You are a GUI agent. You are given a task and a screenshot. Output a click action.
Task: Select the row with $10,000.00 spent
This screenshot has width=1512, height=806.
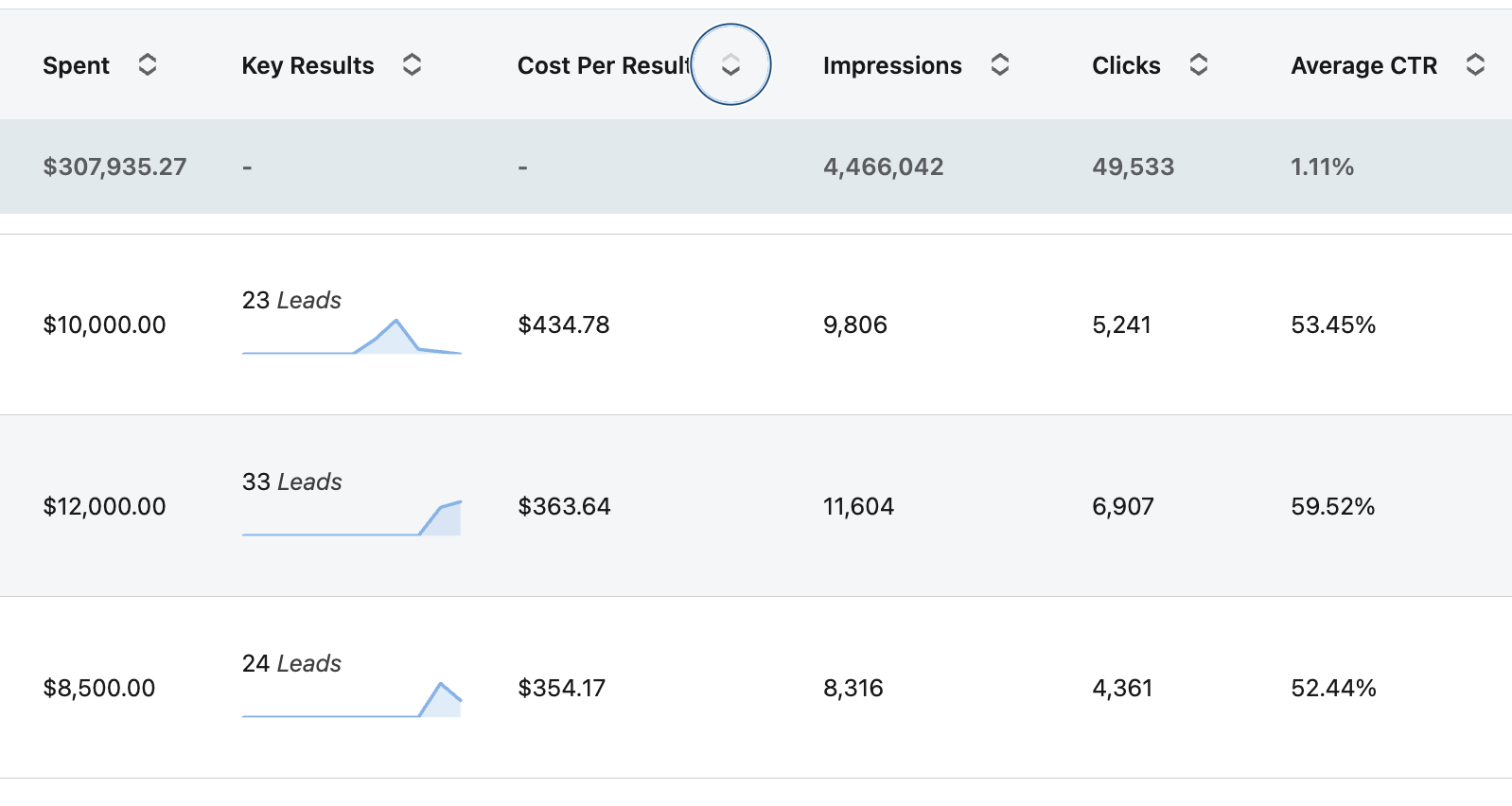coord(104,325)
